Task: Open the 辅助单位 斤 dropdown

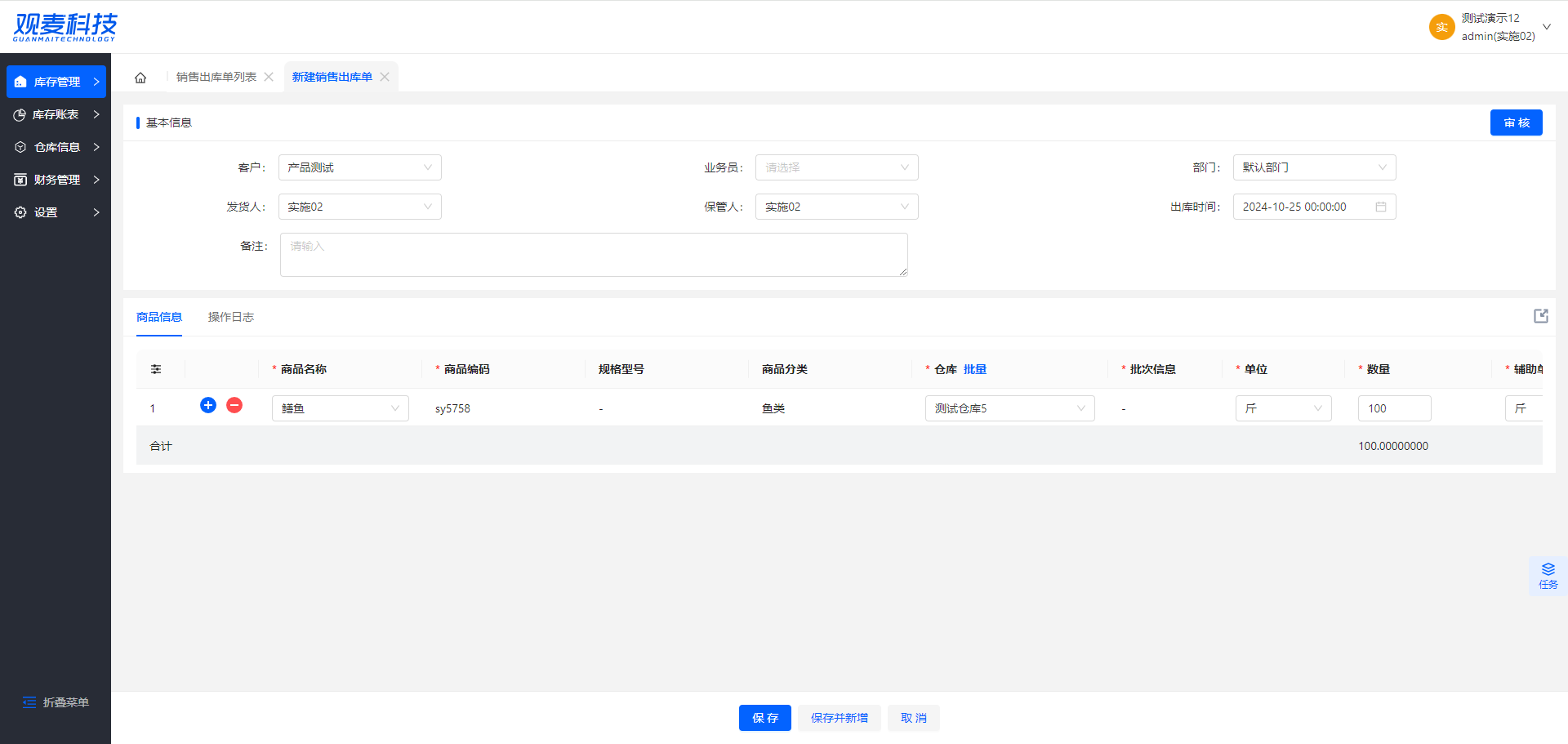Action: tap(1524, 408)
